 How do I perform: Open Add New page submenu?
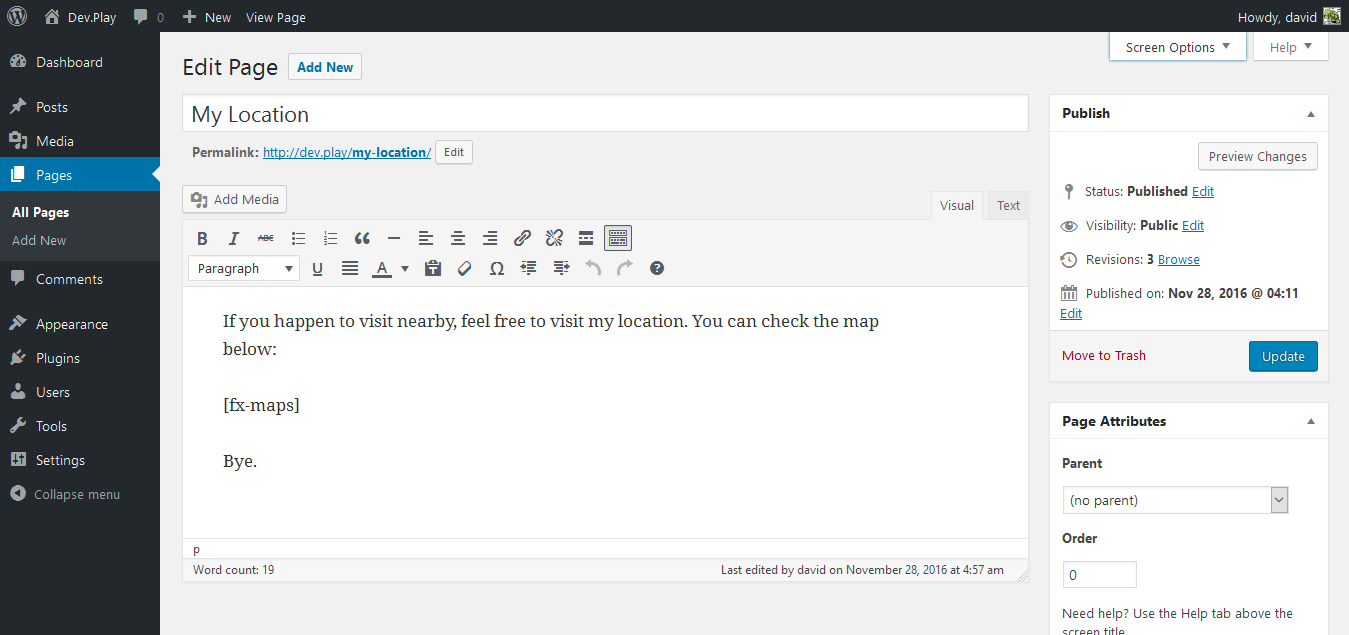39,240
